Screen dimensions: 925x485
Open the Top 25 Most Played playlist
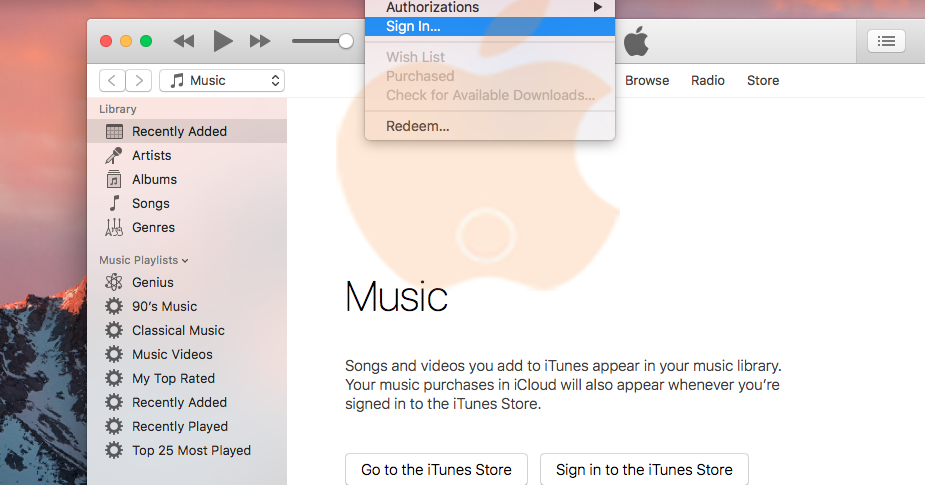click(187, 450)
